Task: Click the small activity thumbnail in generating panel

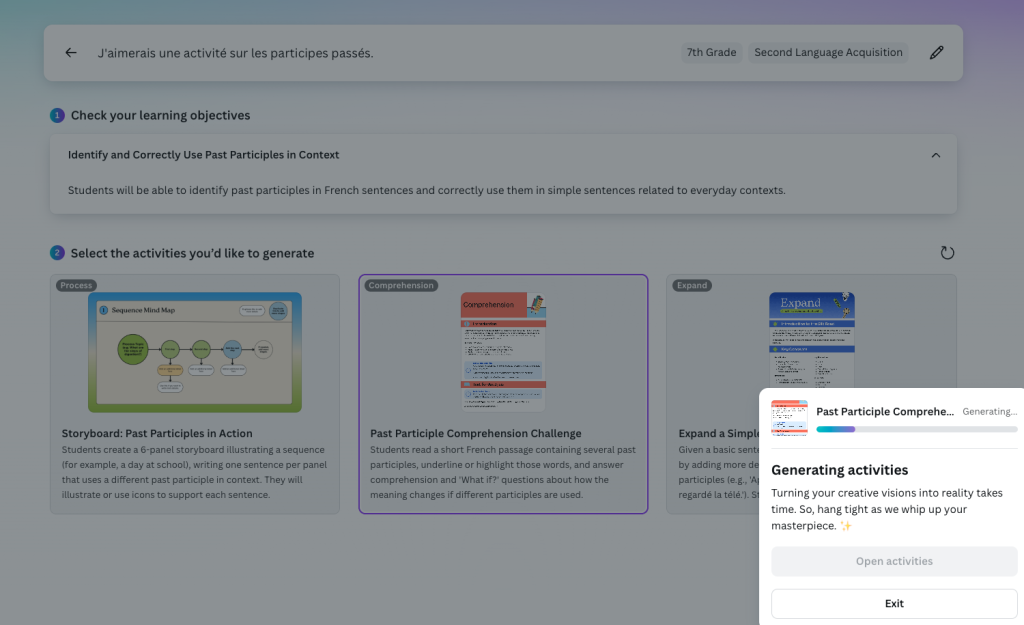Action: click(789, 418)
